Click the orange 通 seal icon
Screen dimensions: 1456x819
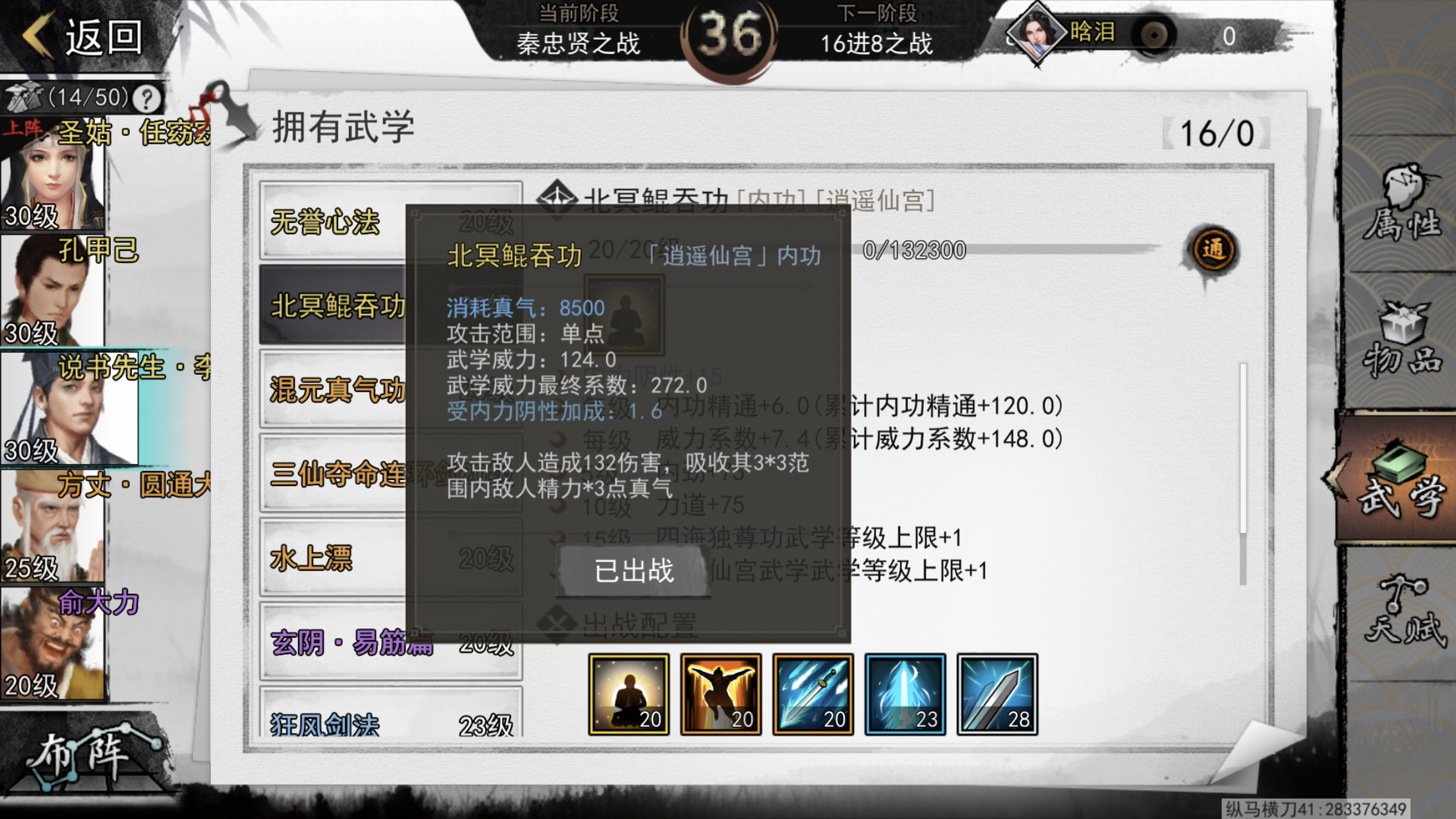[1213, 251]
